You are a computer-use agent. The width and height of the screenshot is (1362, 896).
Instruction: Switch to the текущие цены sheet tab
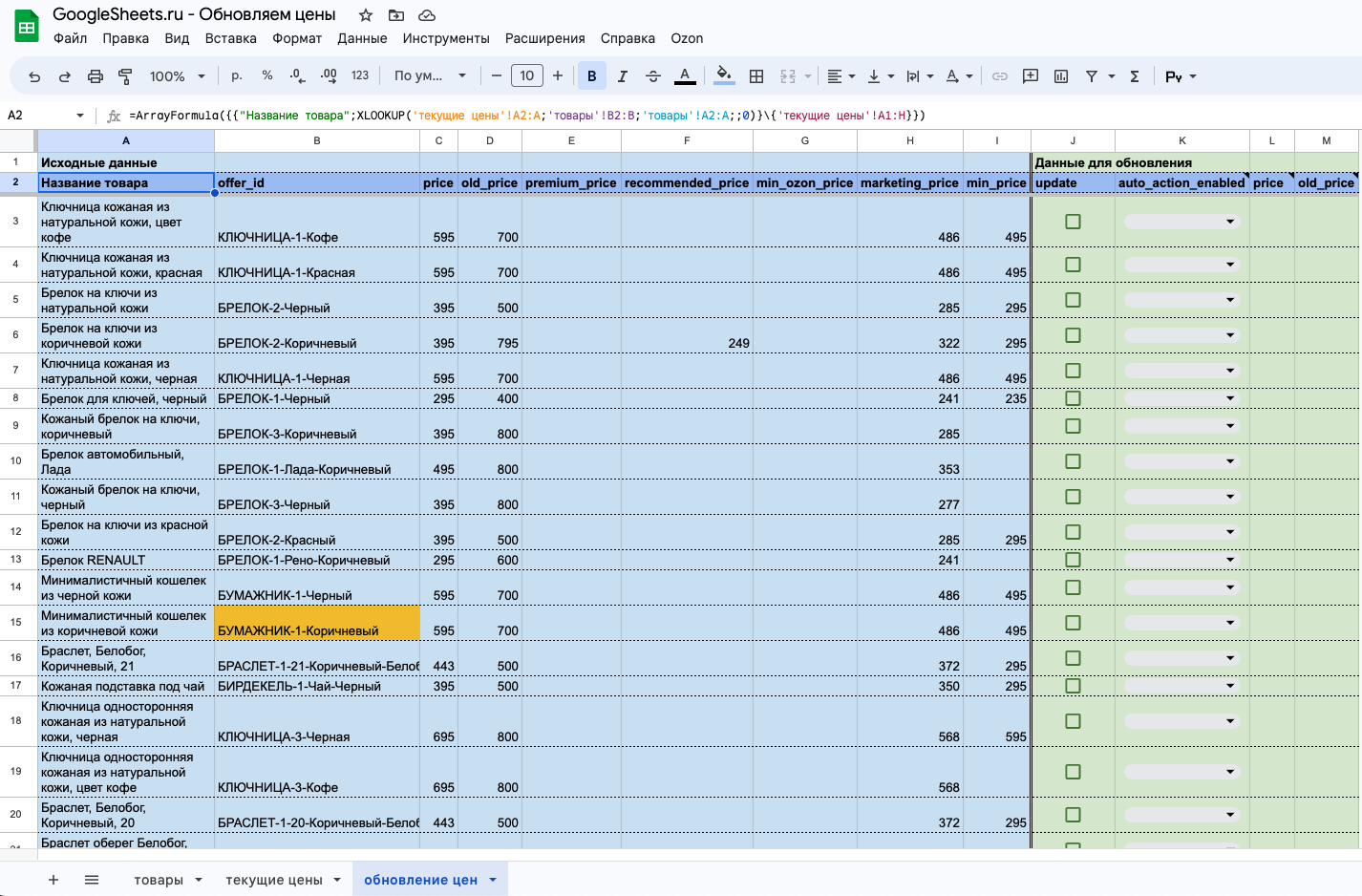click(283, 880)
